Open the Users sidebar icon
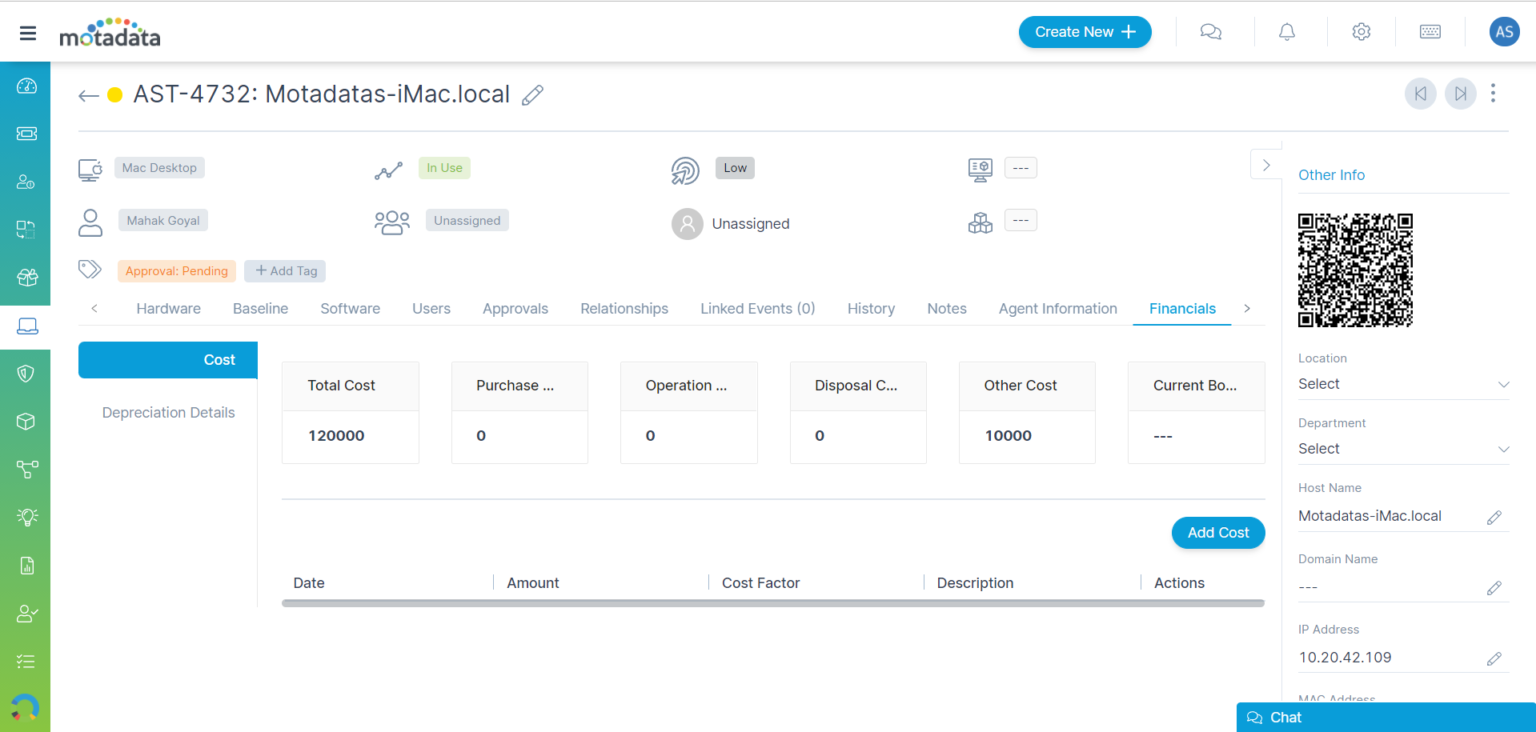Viewport: 1536px width, 732px height. point(25,181)
